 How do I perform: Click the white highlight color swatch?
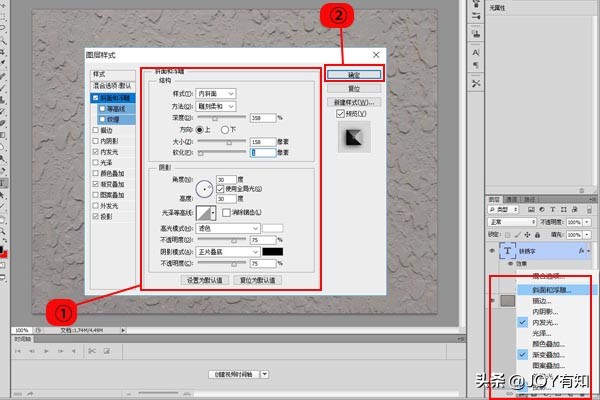click(x=273, y=229)
